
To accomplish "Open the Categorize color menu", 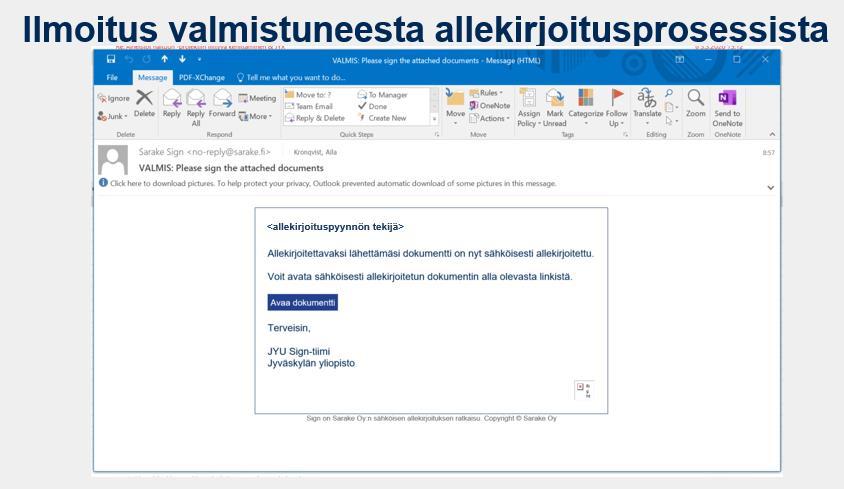I will [x=586, y=108].
